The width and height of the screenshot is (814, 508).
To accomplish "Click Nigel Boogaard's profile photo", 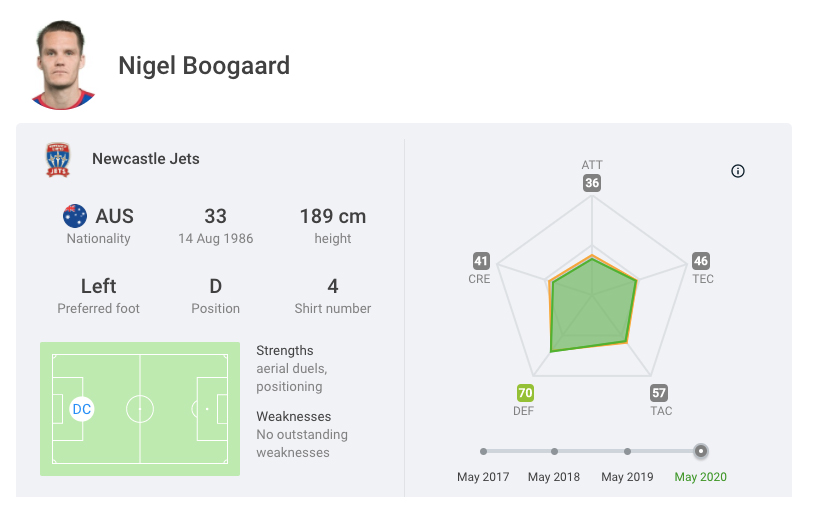I will click(x=64, y=66).
